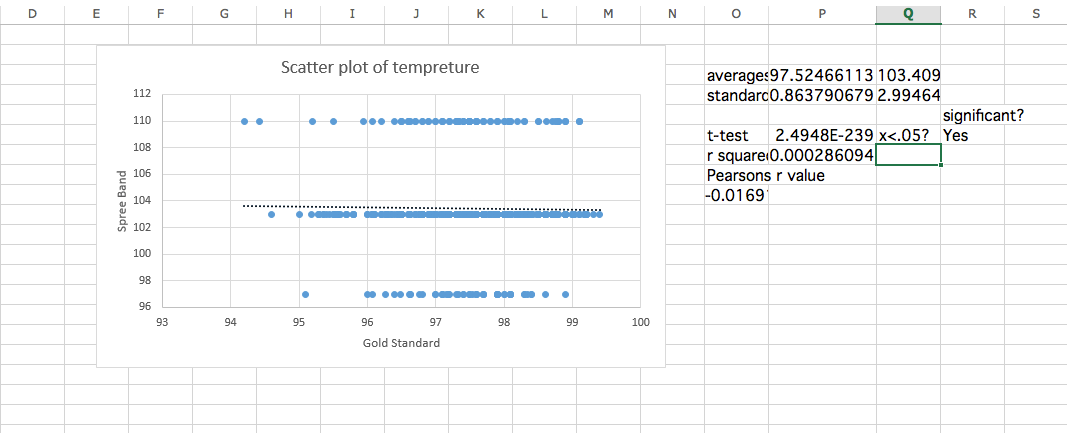Select the cell containing 103.409
This screenshot has width=1067, height=433.
click(x=908, y=76)
